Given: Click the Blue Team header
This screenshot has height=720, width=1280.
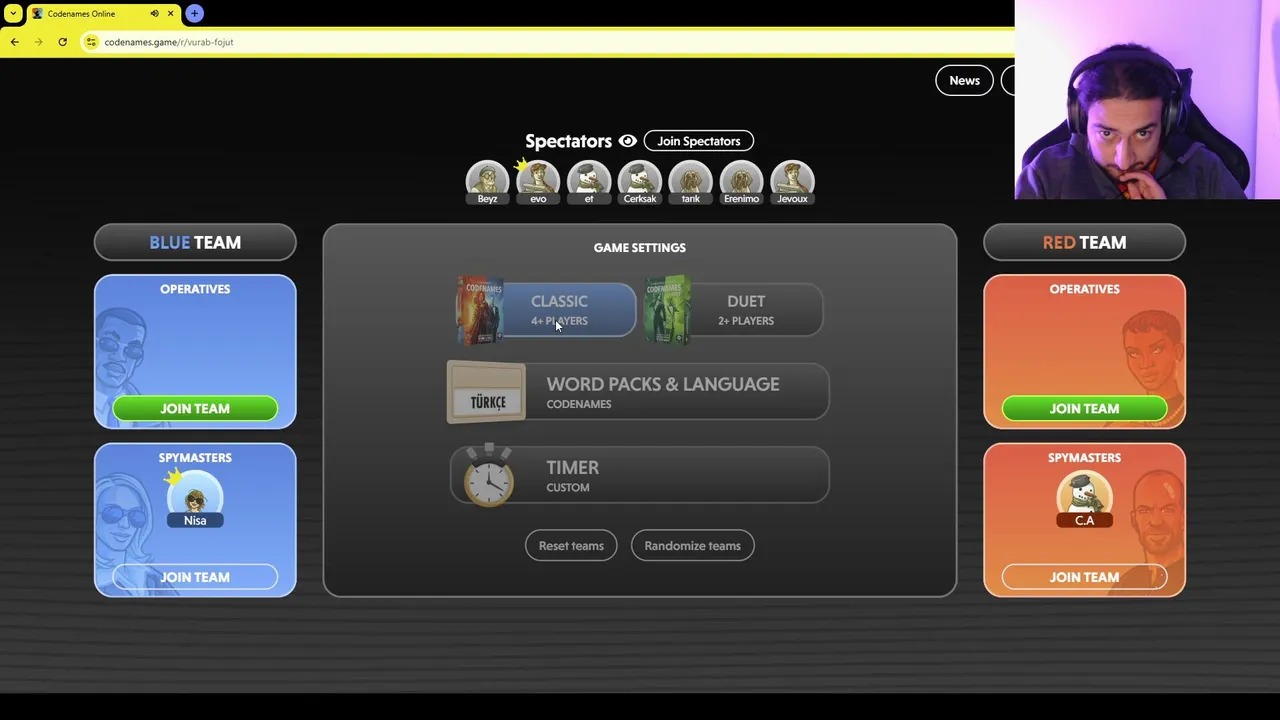Looking at the screenshot, I should (195, 242).
